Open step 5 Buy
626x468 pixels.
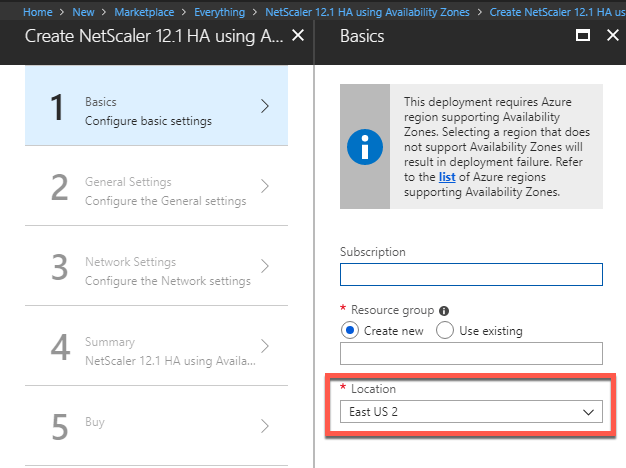[156, 426]
